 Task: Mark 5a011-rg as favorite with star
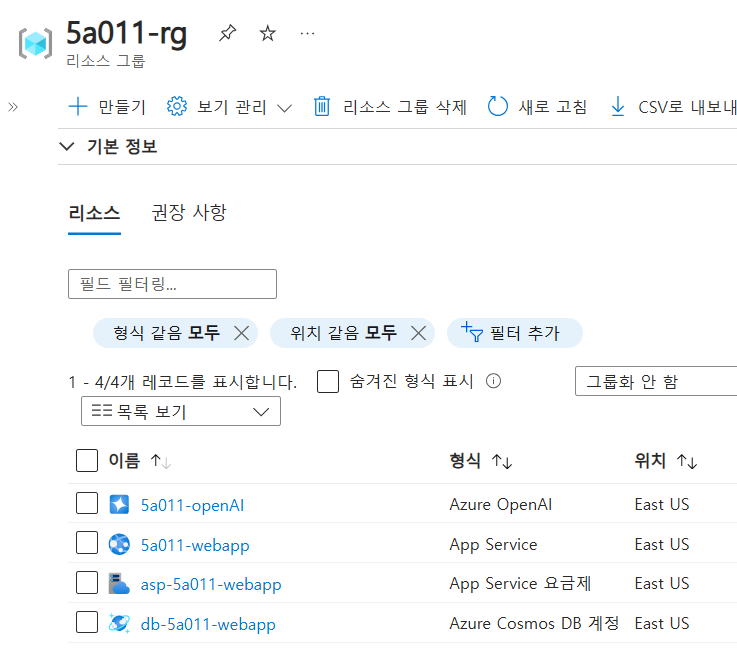coord(267,33)
